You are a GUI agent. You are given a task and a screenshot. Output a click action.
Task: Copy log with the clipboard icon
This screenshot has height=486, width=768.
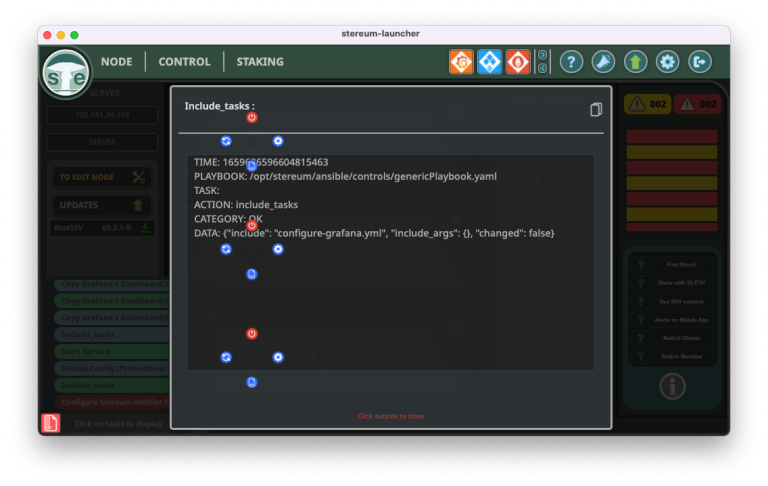click(x=596, y=109)
